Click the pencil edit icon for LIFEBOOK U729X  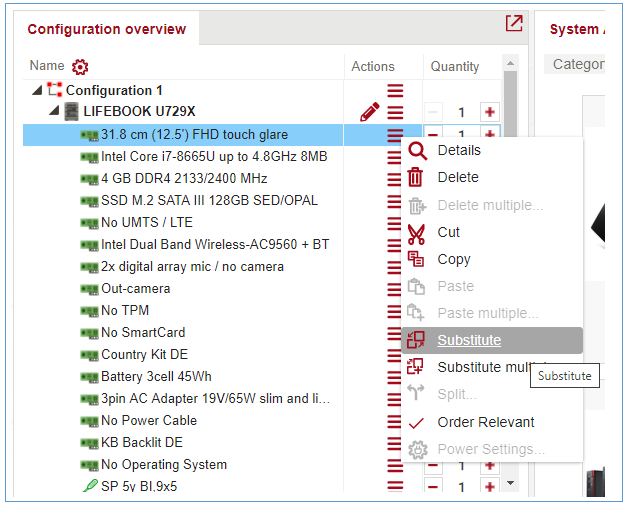(x=369, y=112)
